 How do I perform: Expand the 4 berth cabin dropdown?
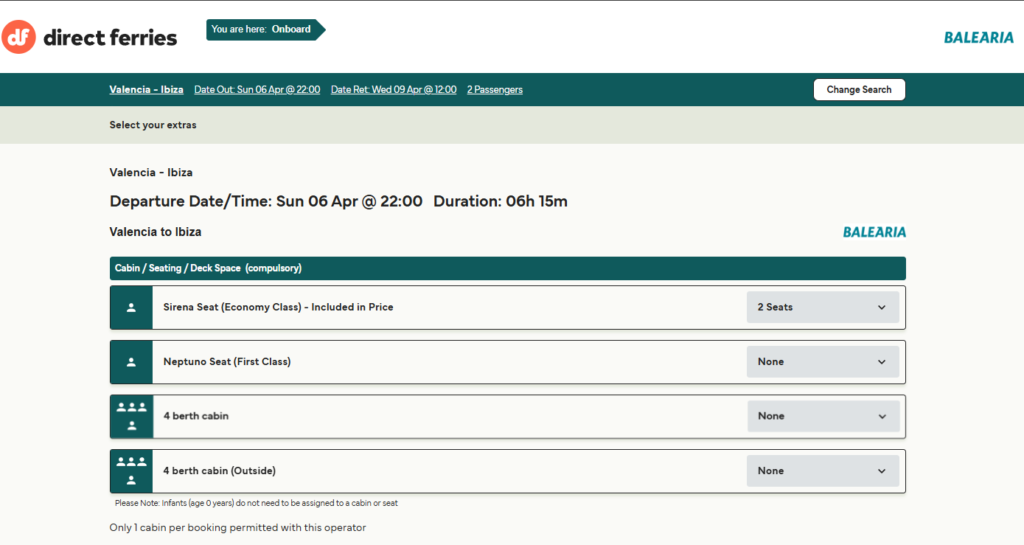pos(822,416)
